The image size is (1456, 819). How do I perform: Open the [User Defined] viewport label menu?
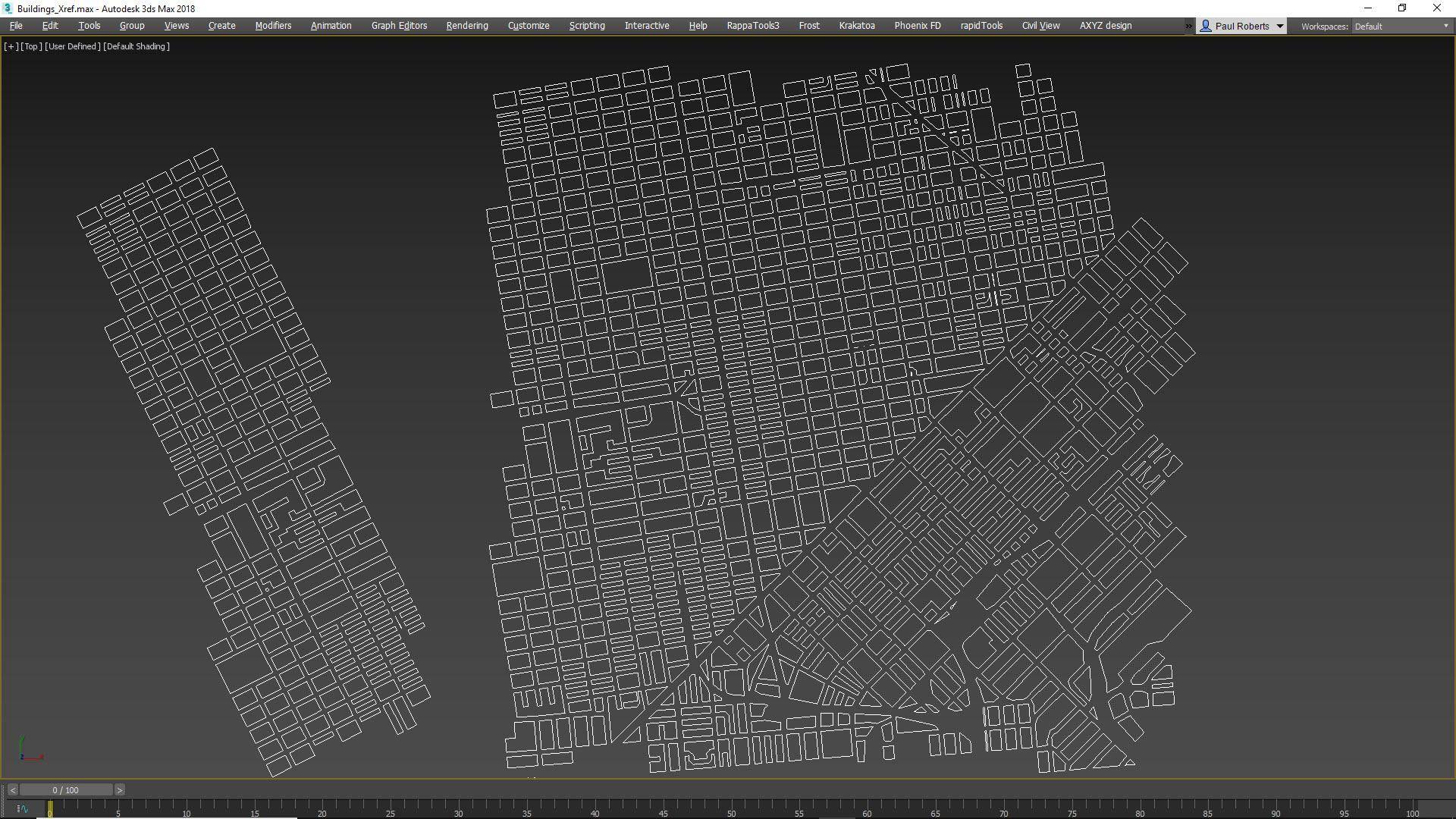click(x=72, y=46)
